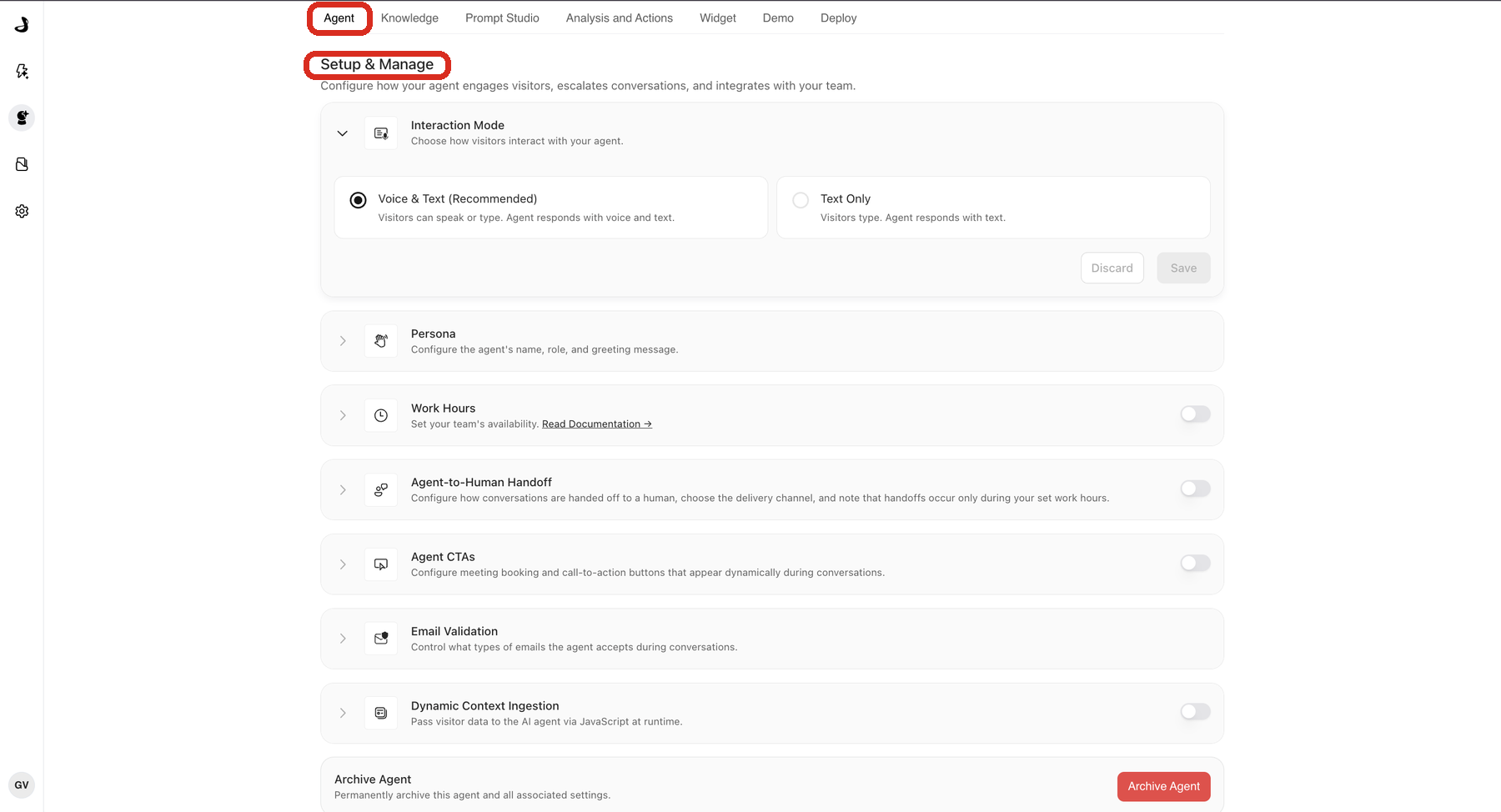Viewport: 1501px width, 812px height.
Task: Click the Interaction Mode section icon
Action: point(381,133)
